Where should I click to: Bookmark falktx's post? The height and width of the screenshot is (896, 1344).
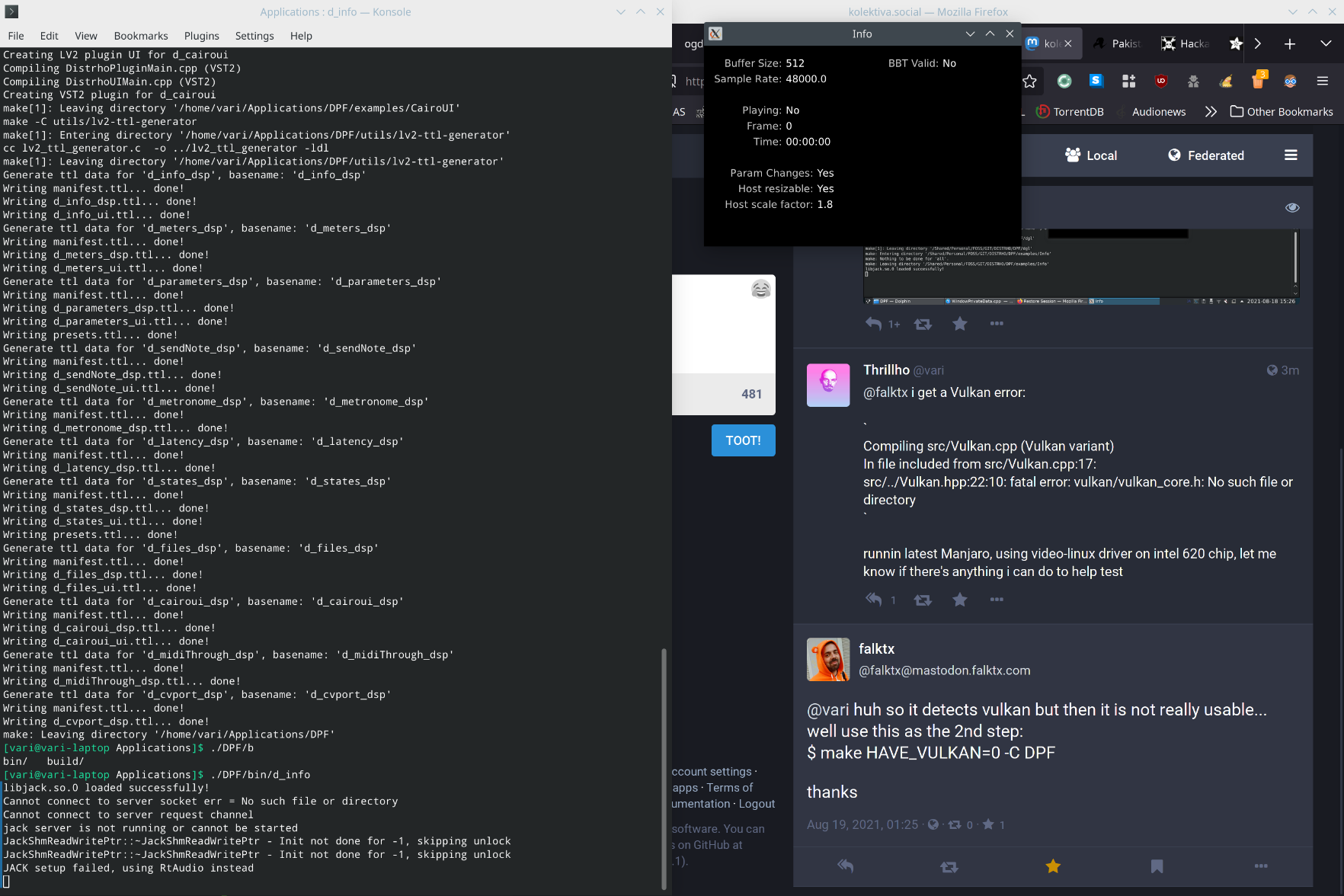point(1157,866)
